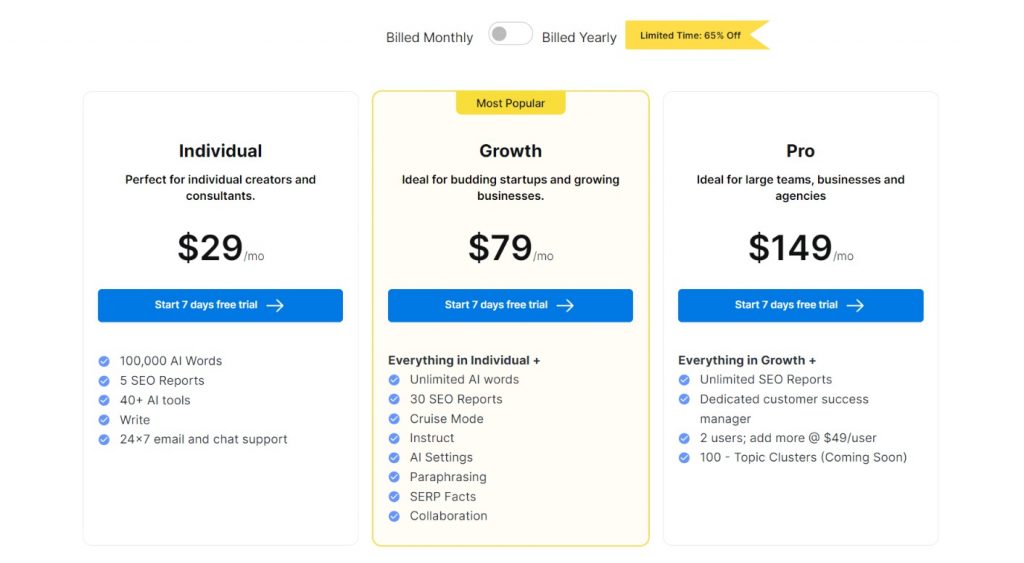The image size is (1024, 563).
Task: Click the checkmark by 100 - Topic Clusters
Action: click(684, 458)
